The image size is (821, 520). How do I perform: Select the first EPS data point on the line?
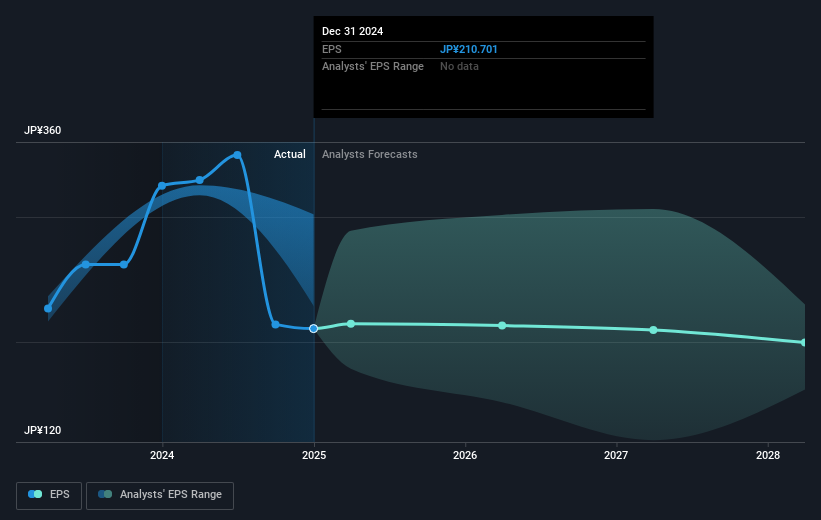coord(48,308)
